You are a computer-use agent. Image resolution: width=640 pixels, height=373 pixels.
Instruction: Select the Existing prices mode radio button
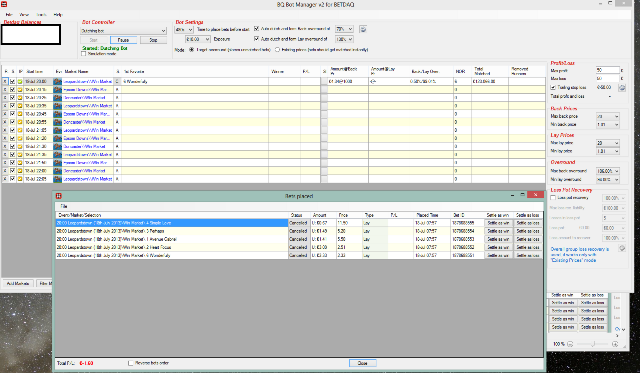tap(277, 50)
